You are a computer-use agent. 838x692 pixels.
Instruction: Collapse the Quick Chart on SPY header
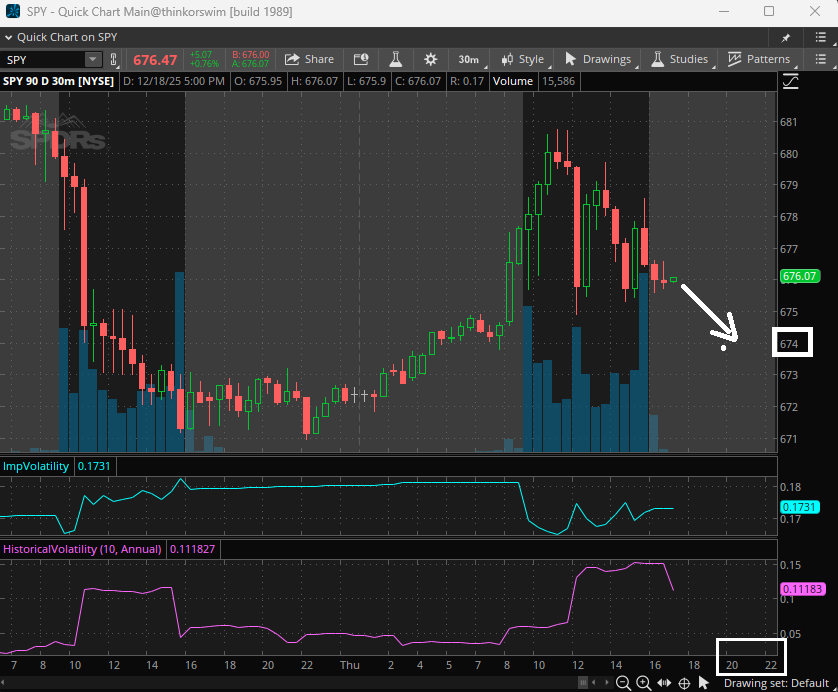point(9,37)
